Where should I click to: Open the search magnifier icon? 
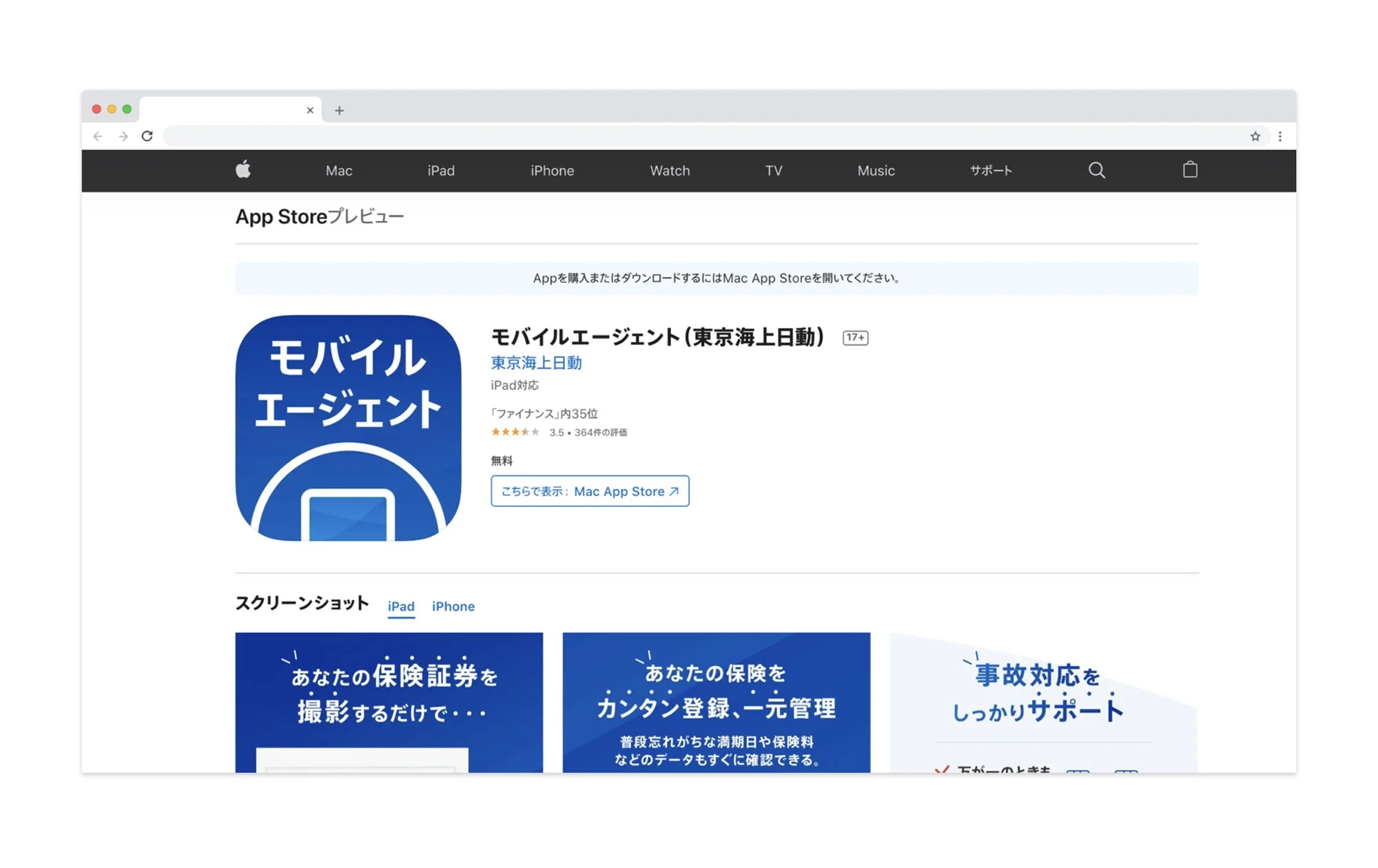point(1096,170)
